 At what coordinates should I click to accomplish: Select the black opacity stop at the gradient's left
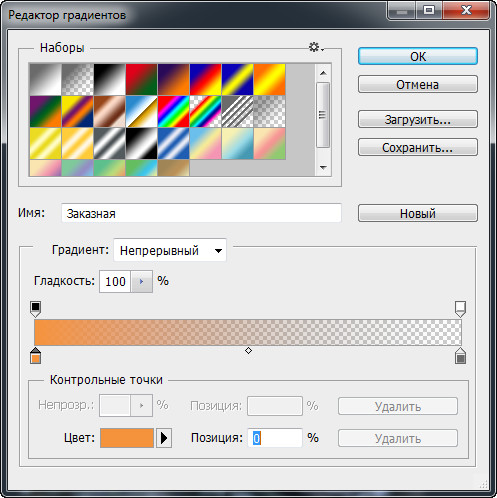(36, 309)
